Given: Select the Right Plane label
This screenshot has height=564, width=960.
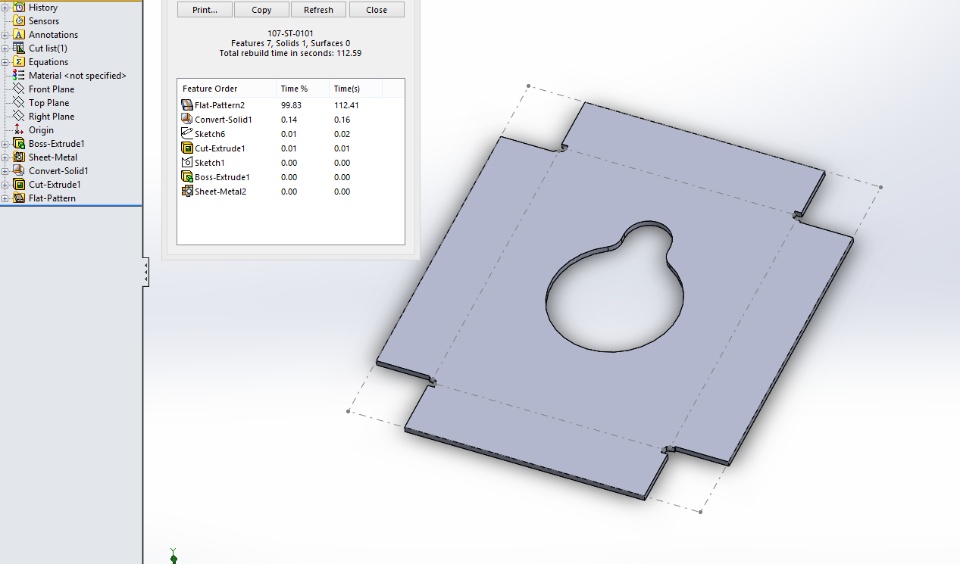Looking at the screenshot, I should [x=51, y=116].
